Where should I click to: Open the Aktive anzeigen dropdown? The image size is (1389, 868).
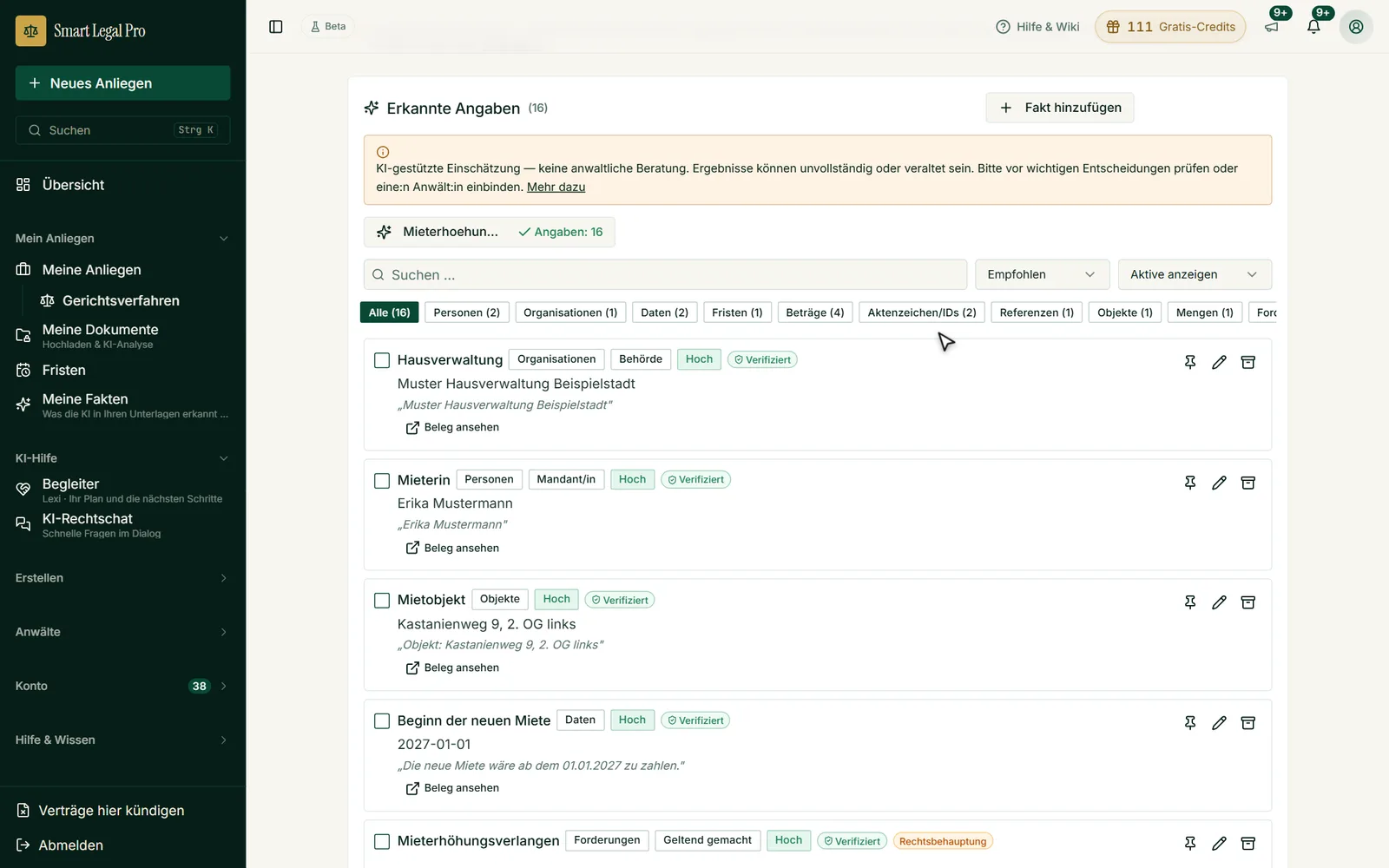1195,274
